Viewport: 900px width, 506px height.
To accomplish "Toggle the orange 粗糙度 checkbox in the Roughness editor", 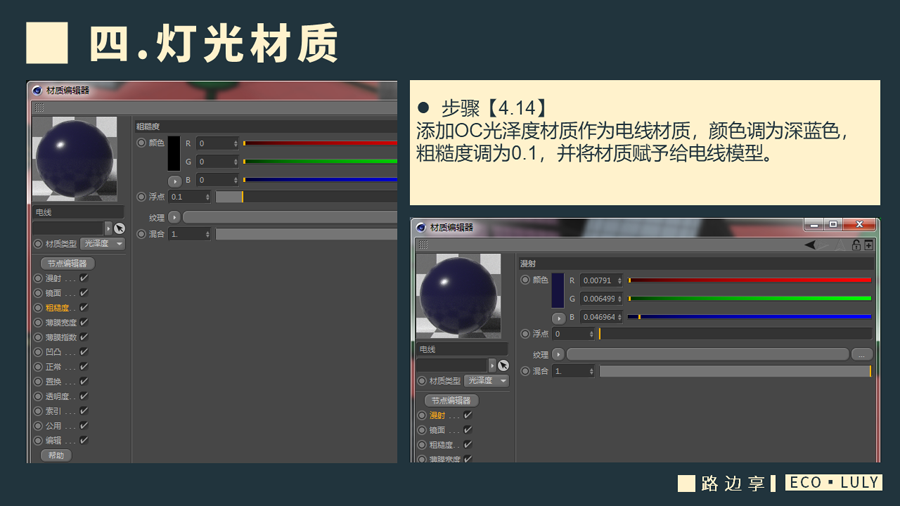I will (x=84, y=308).
